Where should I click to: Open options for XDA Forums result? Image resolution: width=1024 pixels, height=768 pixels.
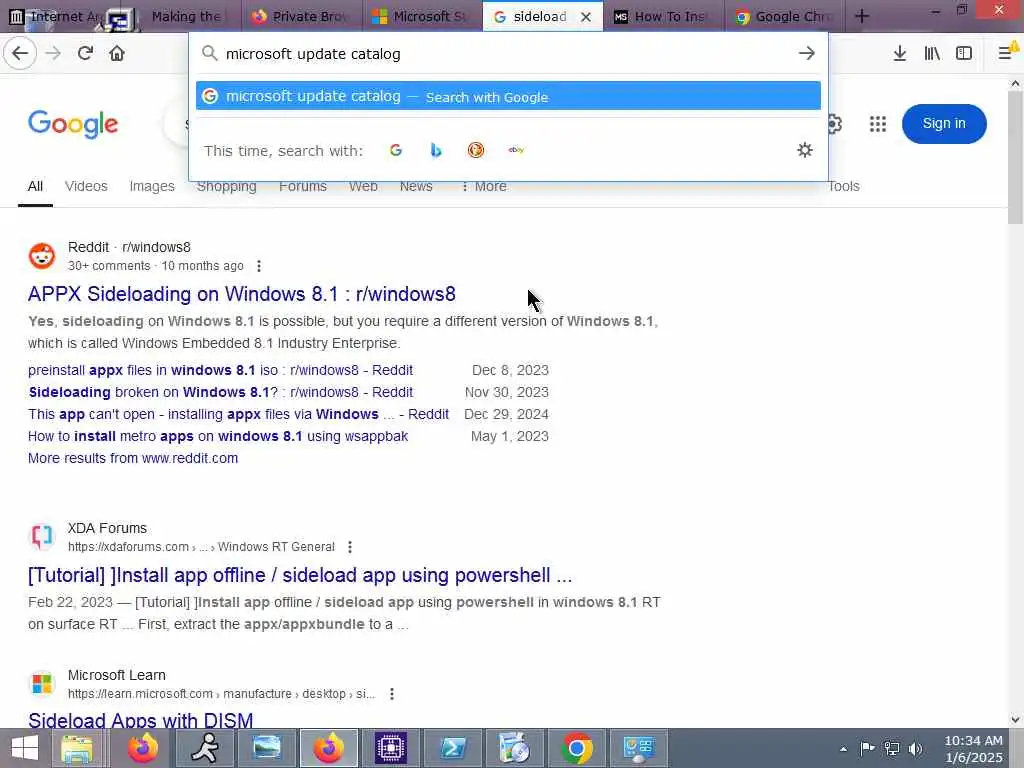[350, 547]
